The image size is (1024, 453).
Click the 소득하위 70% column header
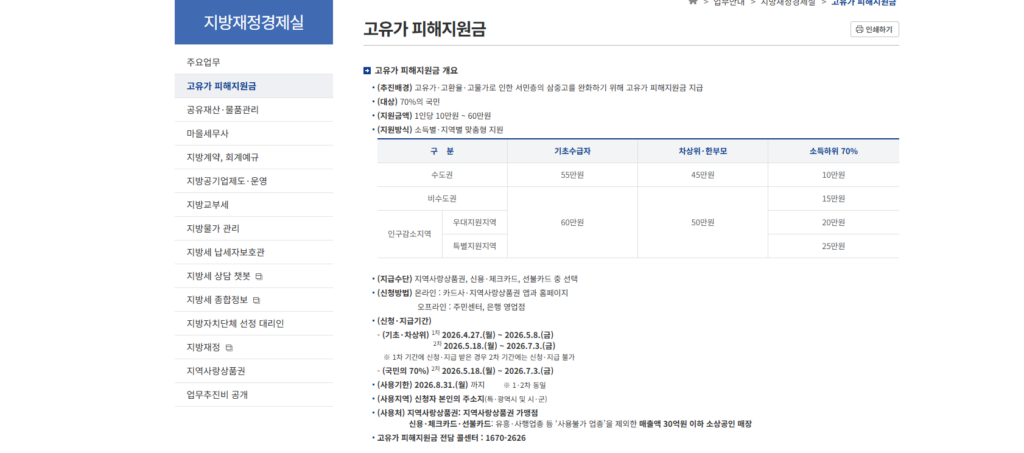(x=833, y=151)
